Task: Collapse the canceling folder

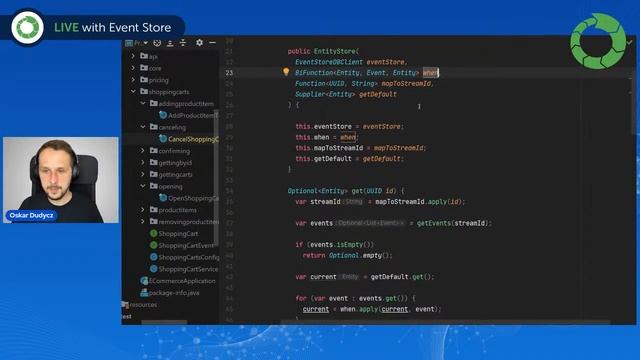Action: click(x=143, y=127)
